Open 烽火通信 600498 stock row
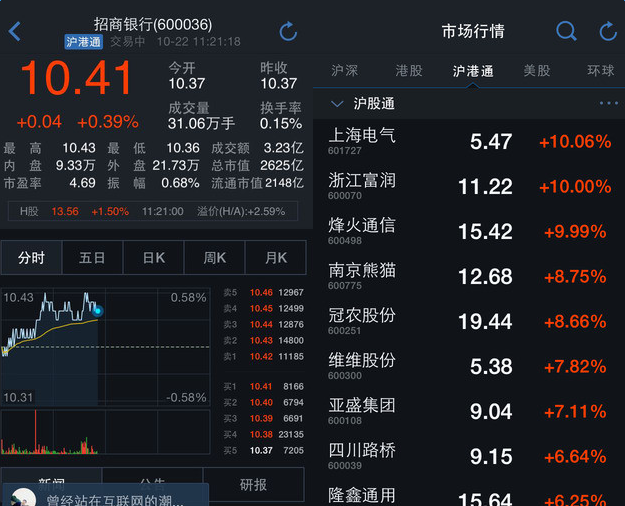Screen dimensions: 625x506 click(469, 231)
